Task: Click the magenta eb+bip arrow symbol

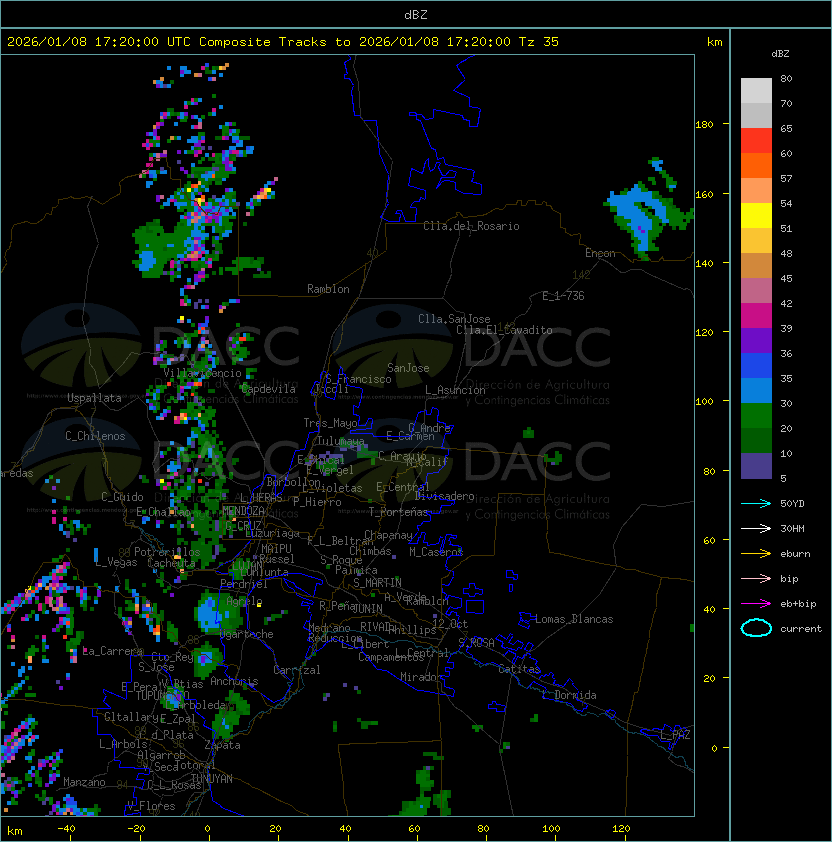Action: point(756,604)
